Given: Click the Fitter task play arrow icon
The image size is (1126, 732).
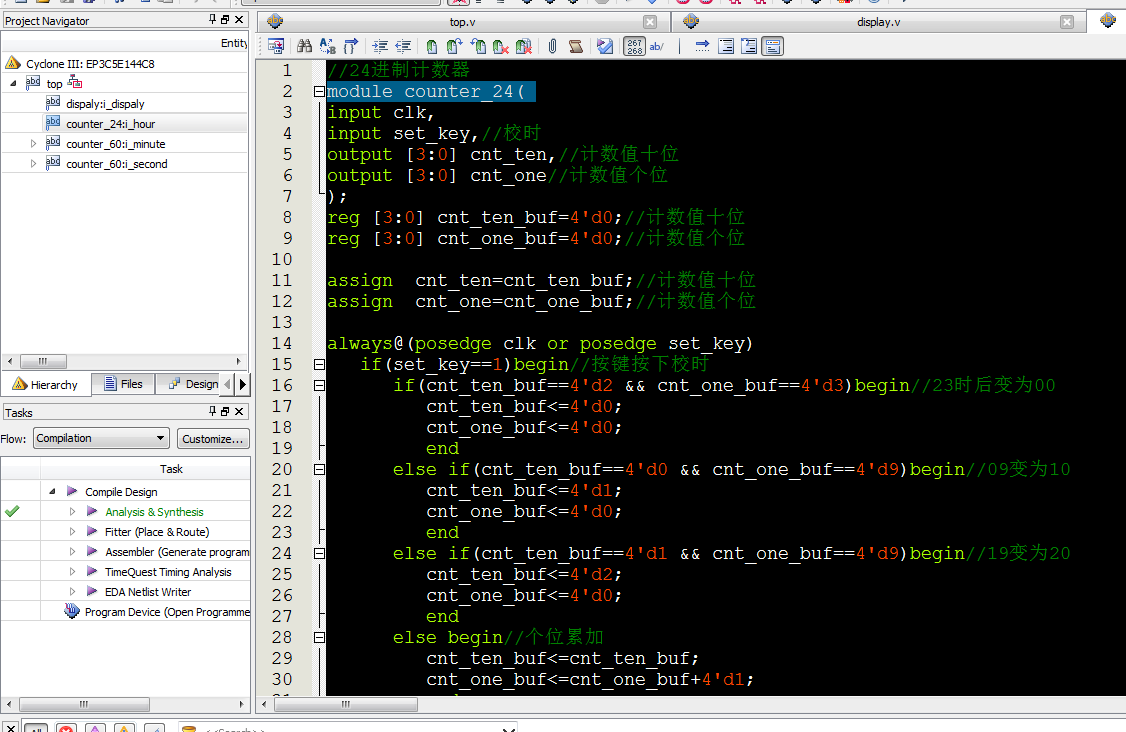Looking at the screenshot, I should pos(92,532).
